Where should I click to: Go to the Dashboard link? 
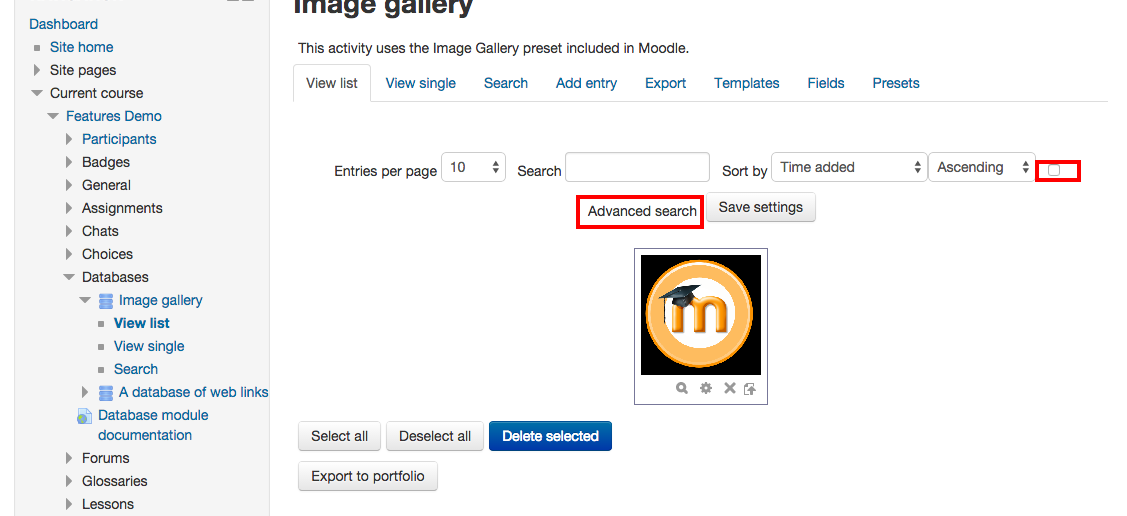[x=63, y=24]
